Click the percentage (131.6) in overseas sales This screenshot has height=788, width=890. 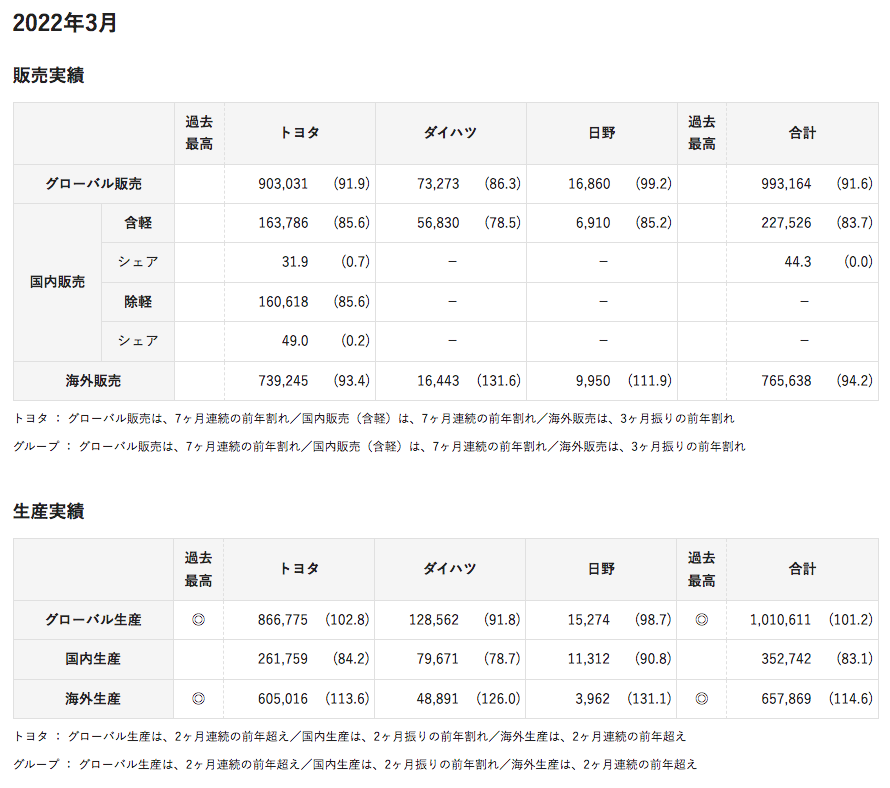498,381
